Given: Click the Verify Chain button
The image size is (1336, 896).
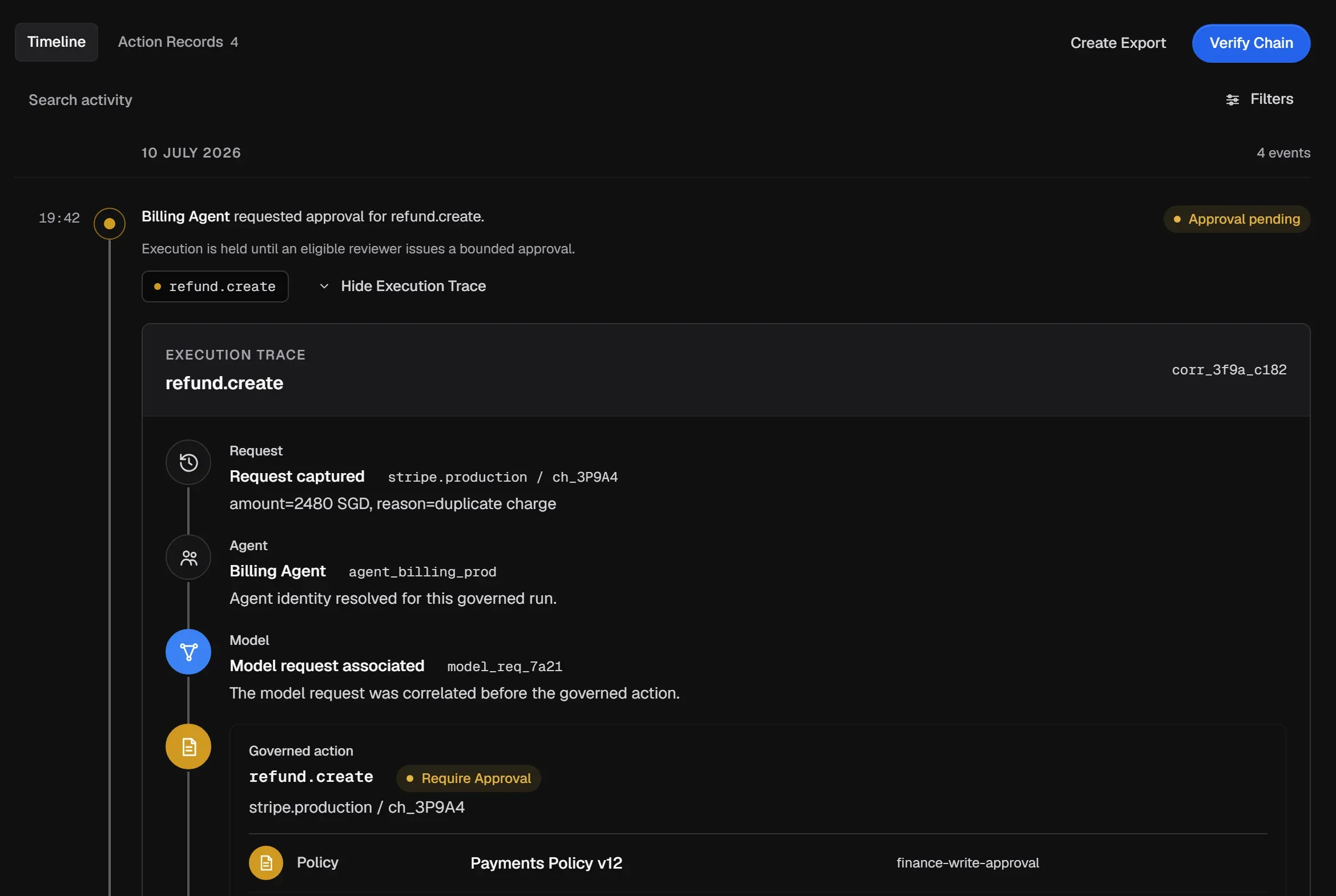Looking at the screenshot, I should [1251, 43].
